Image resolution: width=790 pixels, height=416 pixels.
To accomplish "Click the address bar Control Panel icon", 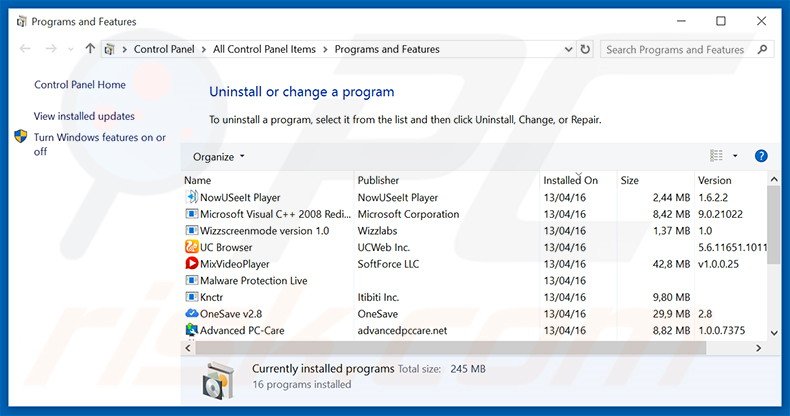I will coord(109,49).
